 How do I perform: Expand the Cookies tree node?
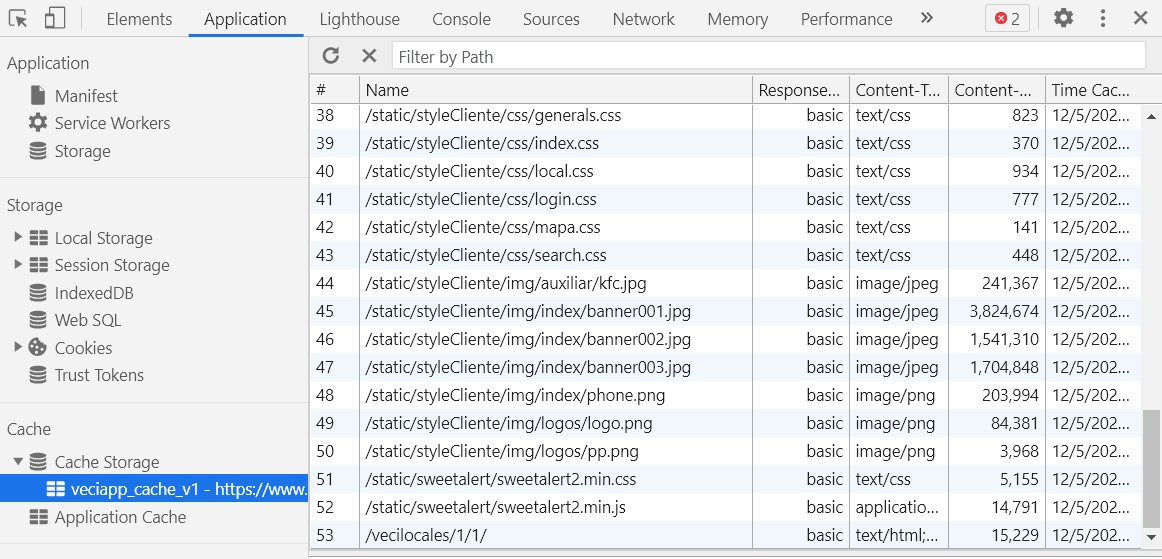(18, 348)
